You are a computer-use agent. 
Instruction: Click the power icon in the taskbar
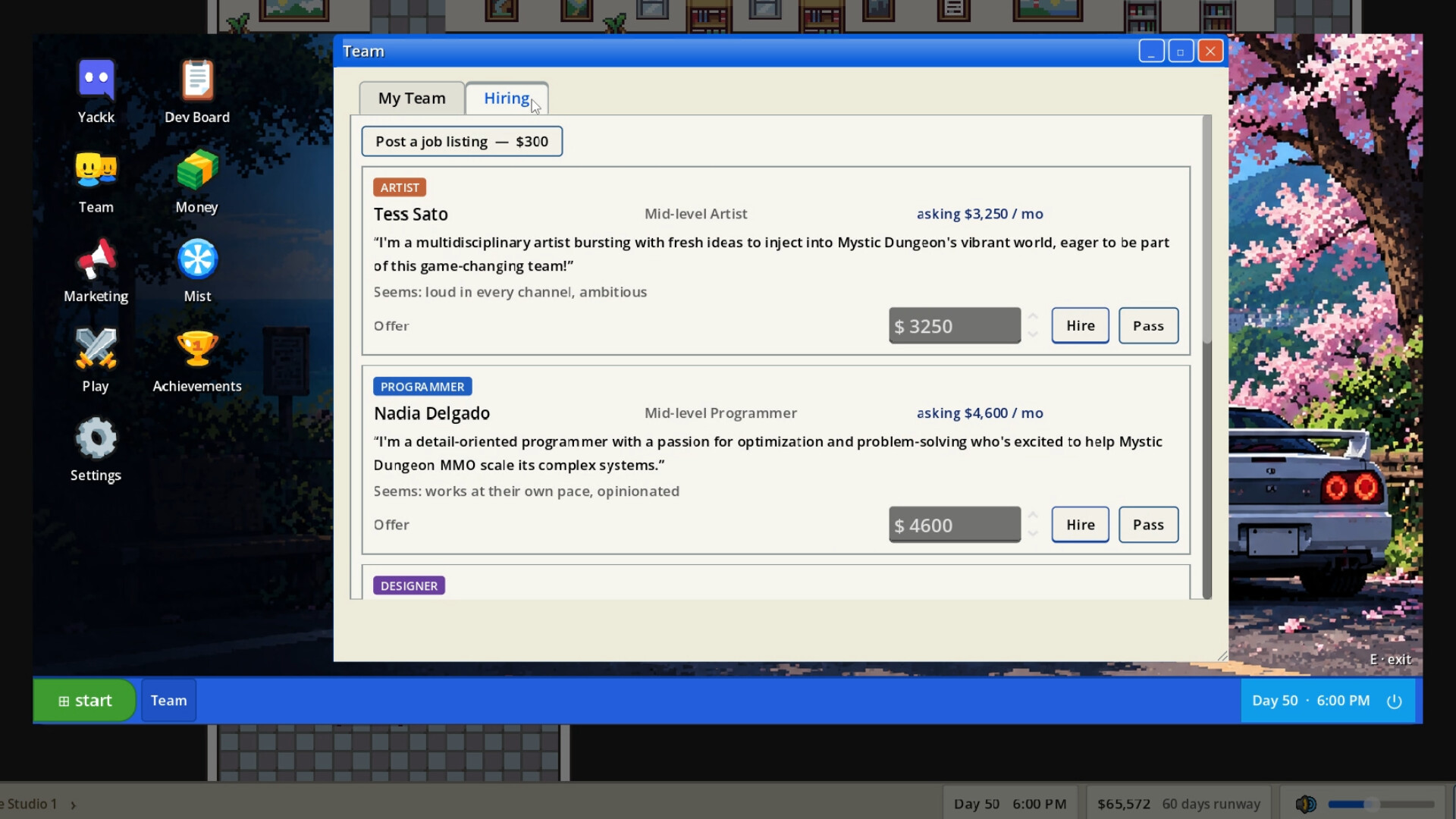click(1394, 701)
